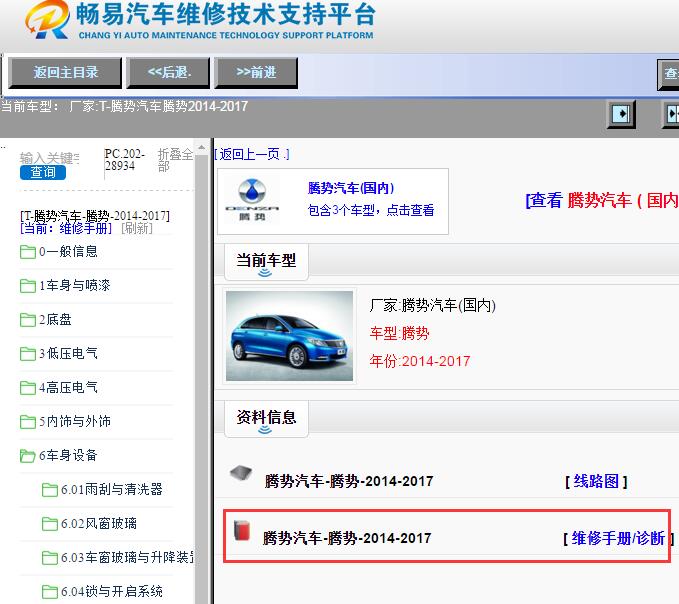This screenshot has height=604, width=679.
Task: Click folder icon beside 6.01雨刮与清洗器
Action: point(50,490)
